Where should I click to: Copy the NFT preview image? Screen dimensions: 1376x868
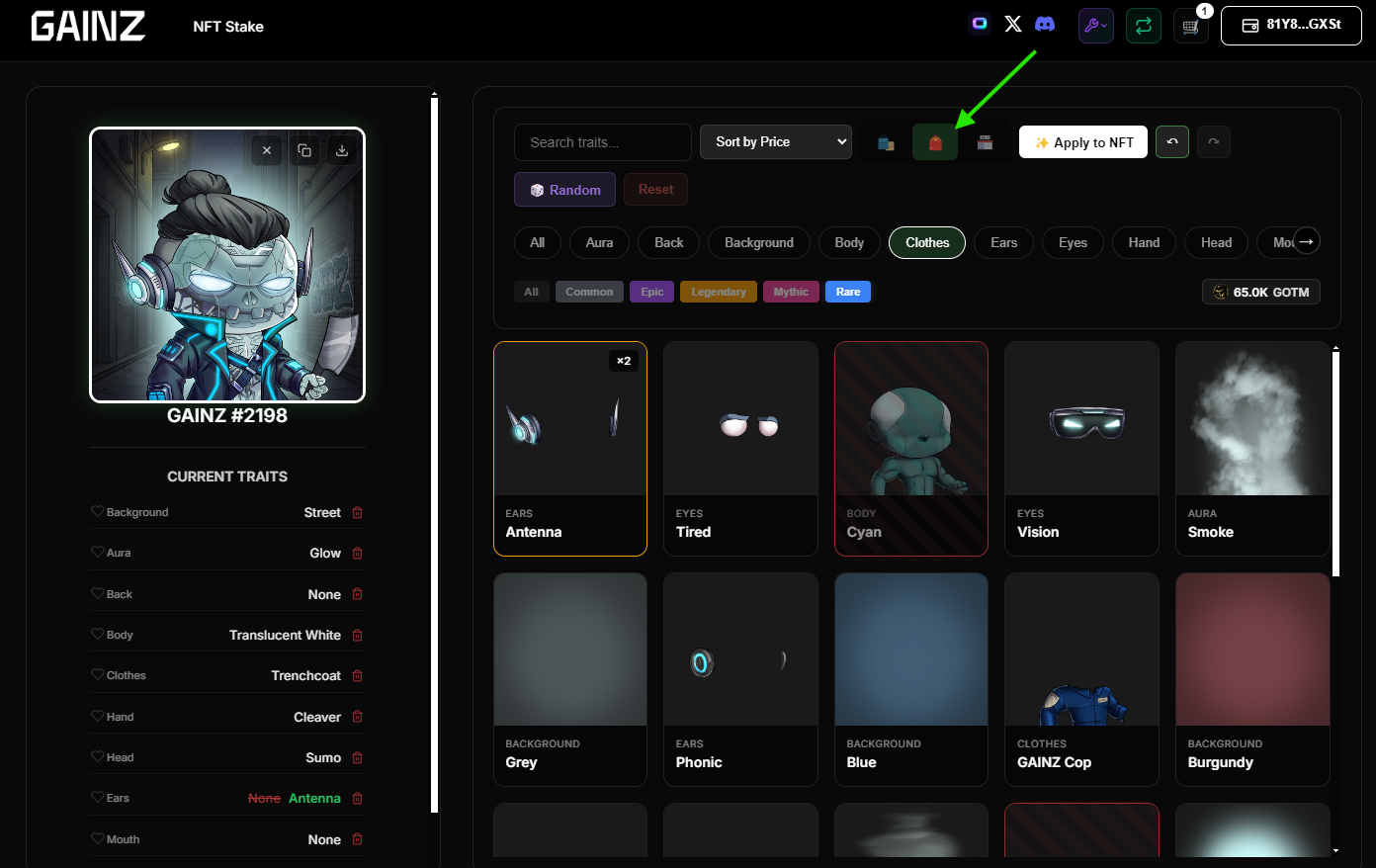304,151
